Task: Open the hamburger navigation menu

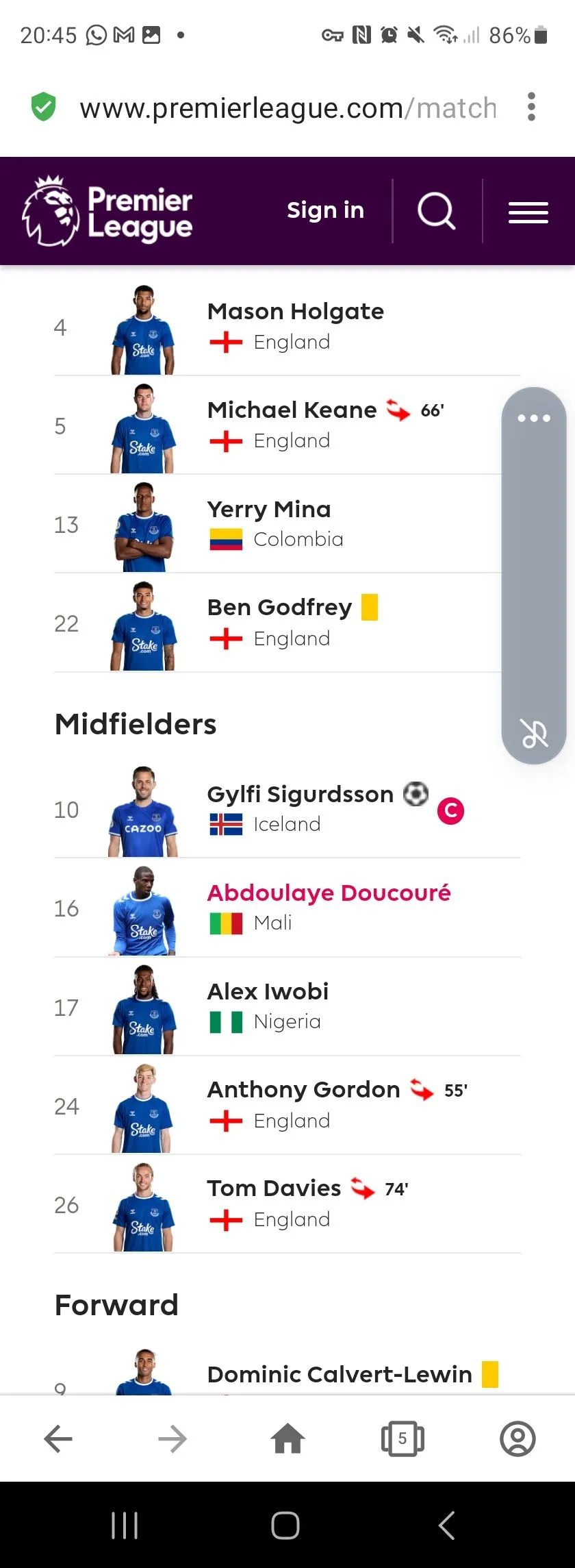Action: coord(528,212)
